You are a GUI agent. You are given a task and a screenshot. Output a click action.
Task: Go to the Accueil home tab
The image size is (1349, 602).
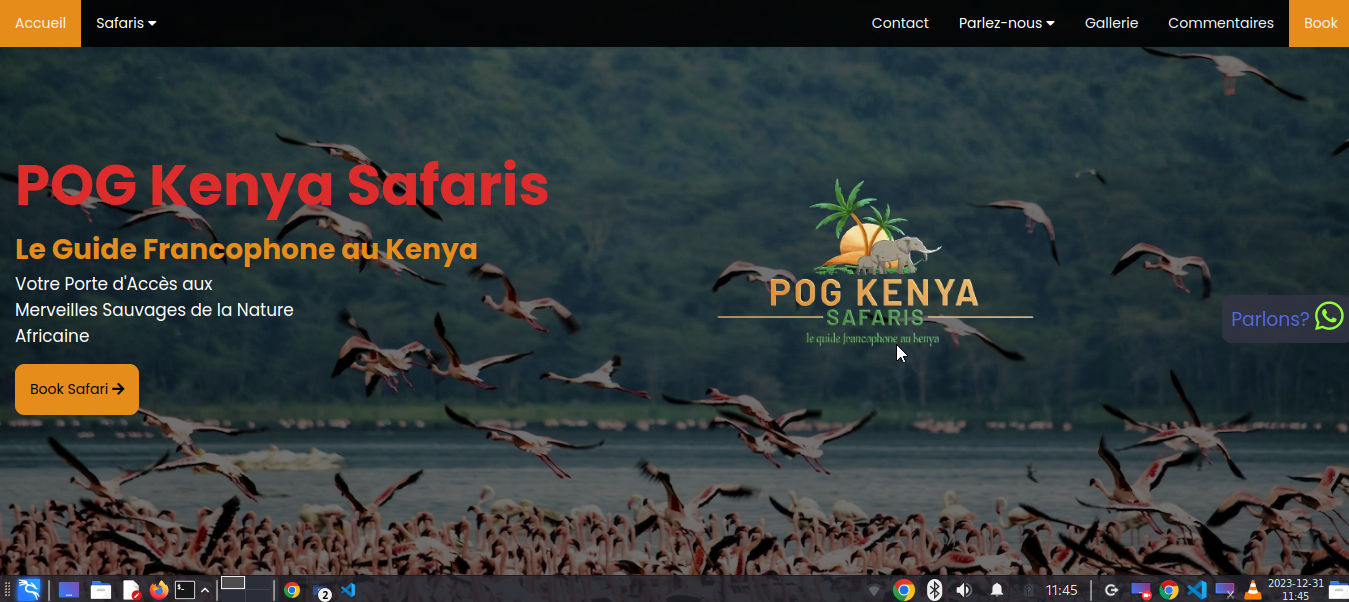(x=41, y=23)
